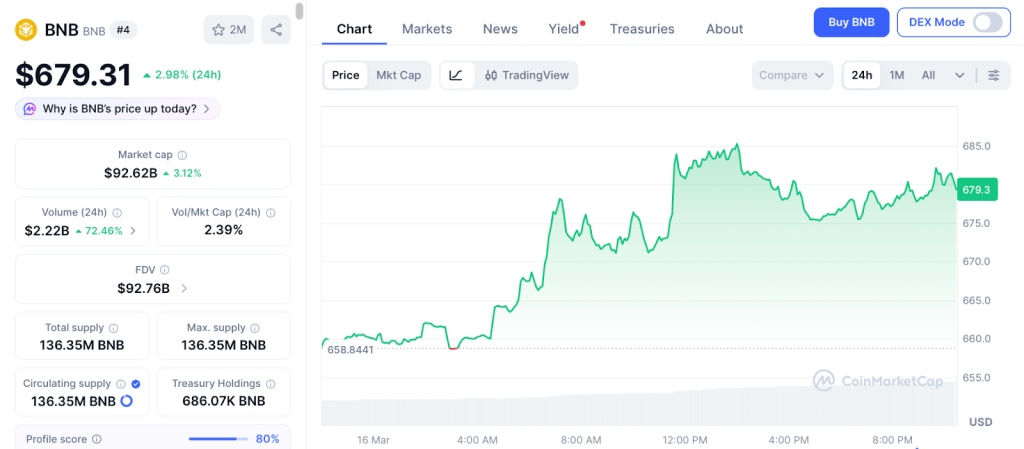Switch to the Markets tab

tap(427, 29)
